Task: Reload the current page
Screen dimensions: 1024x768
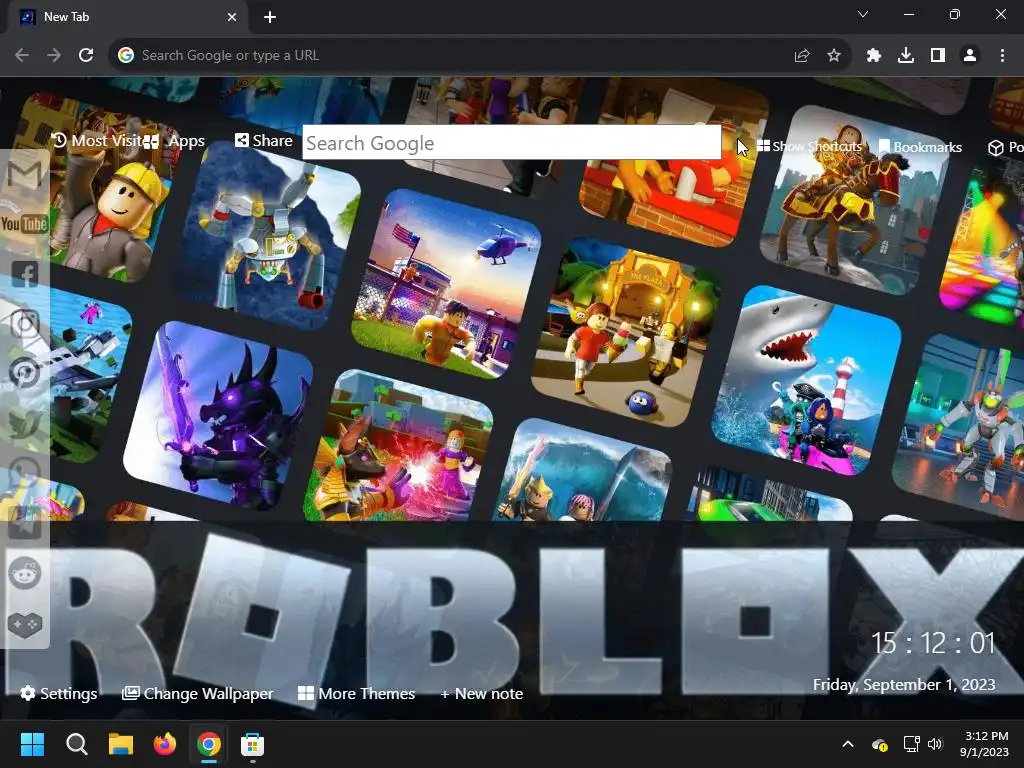Action: click(86, 56)
